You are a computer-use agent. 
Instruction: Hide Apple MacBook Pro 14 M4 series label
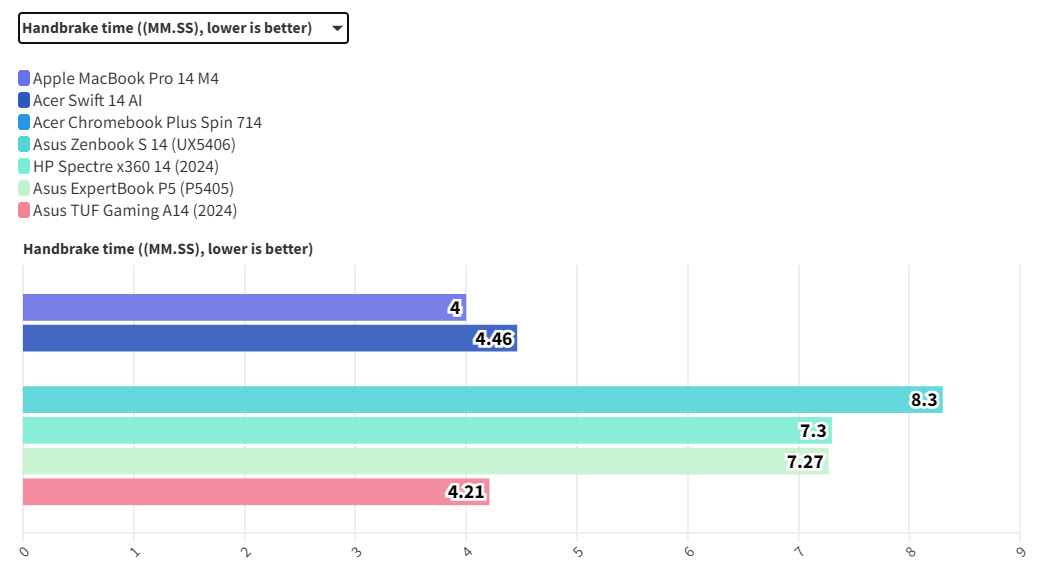tap(125, 78)
